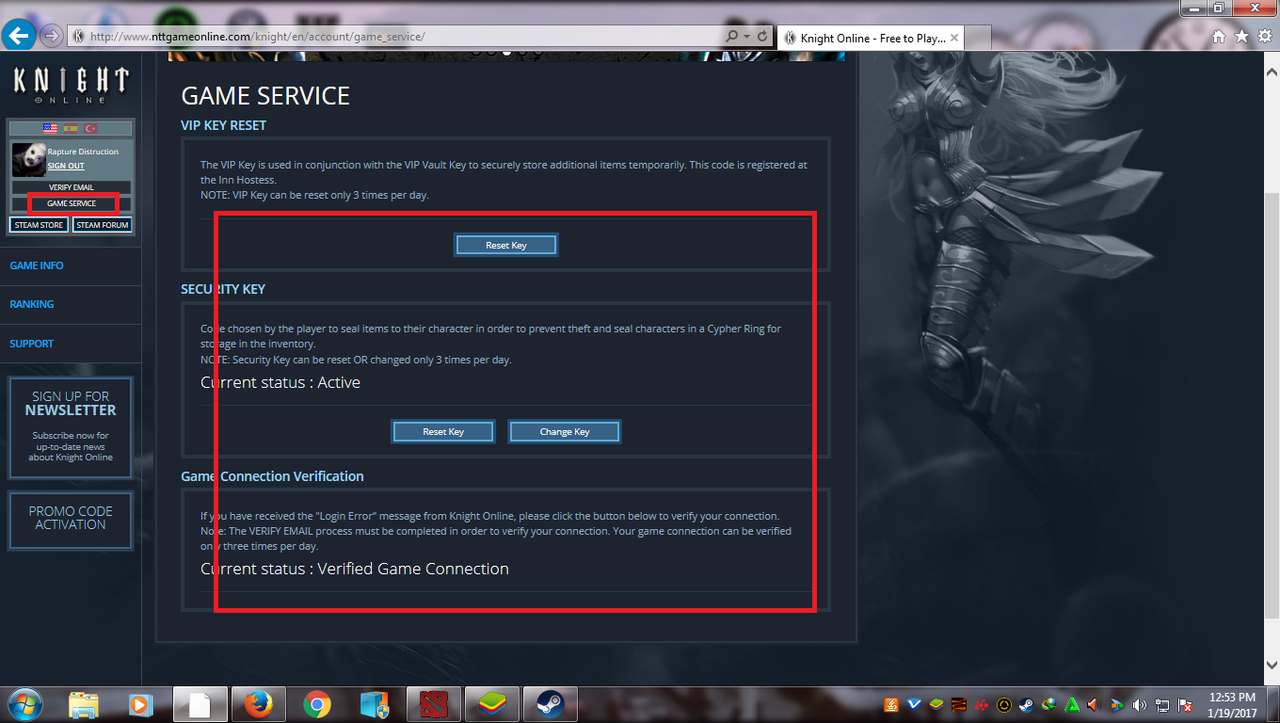
Task: Click the Change Key button
Action: pyautogui.click(x=565, y=432)
